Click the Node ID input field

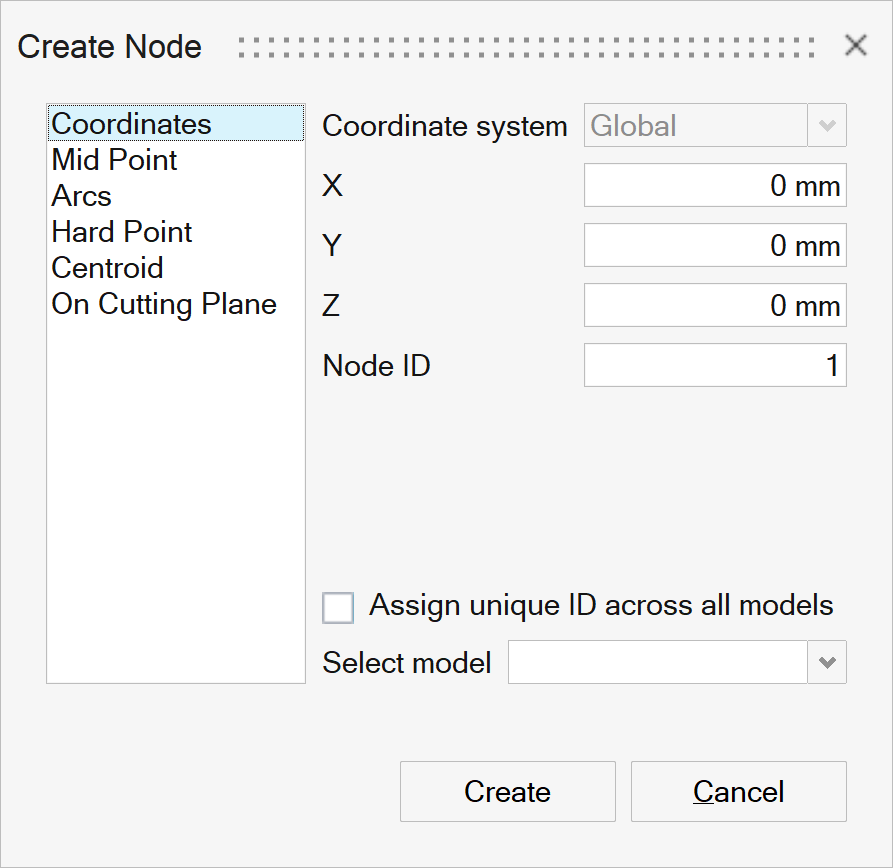coord(714,366)
